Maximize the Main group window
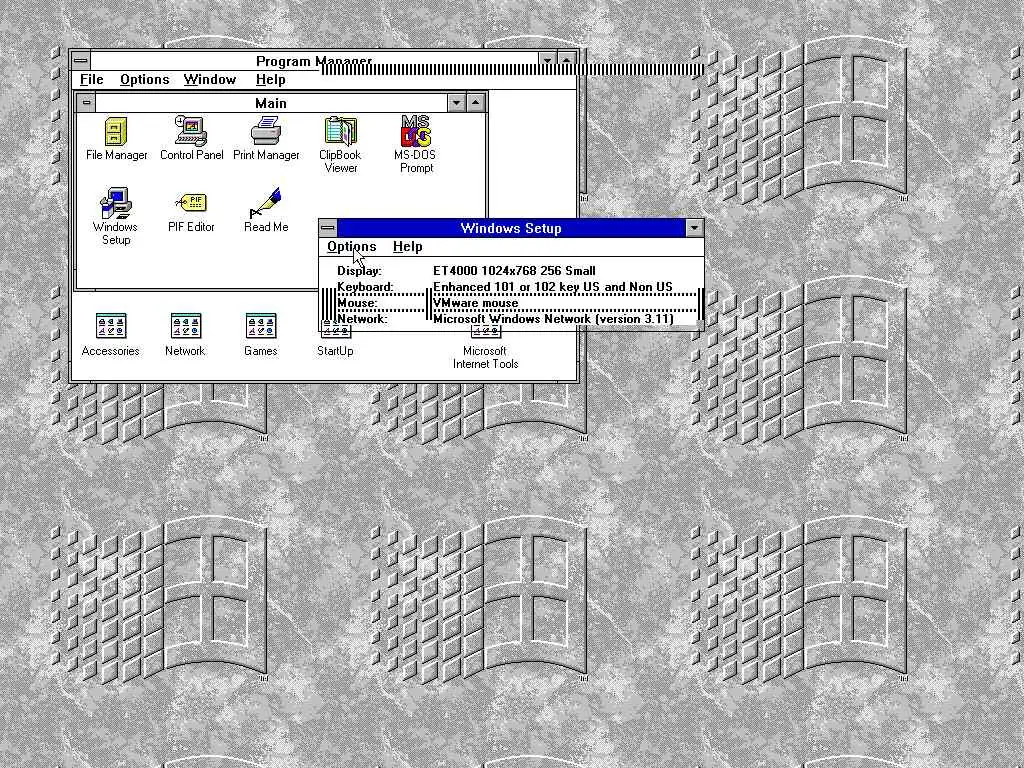 tap(476, 103)
